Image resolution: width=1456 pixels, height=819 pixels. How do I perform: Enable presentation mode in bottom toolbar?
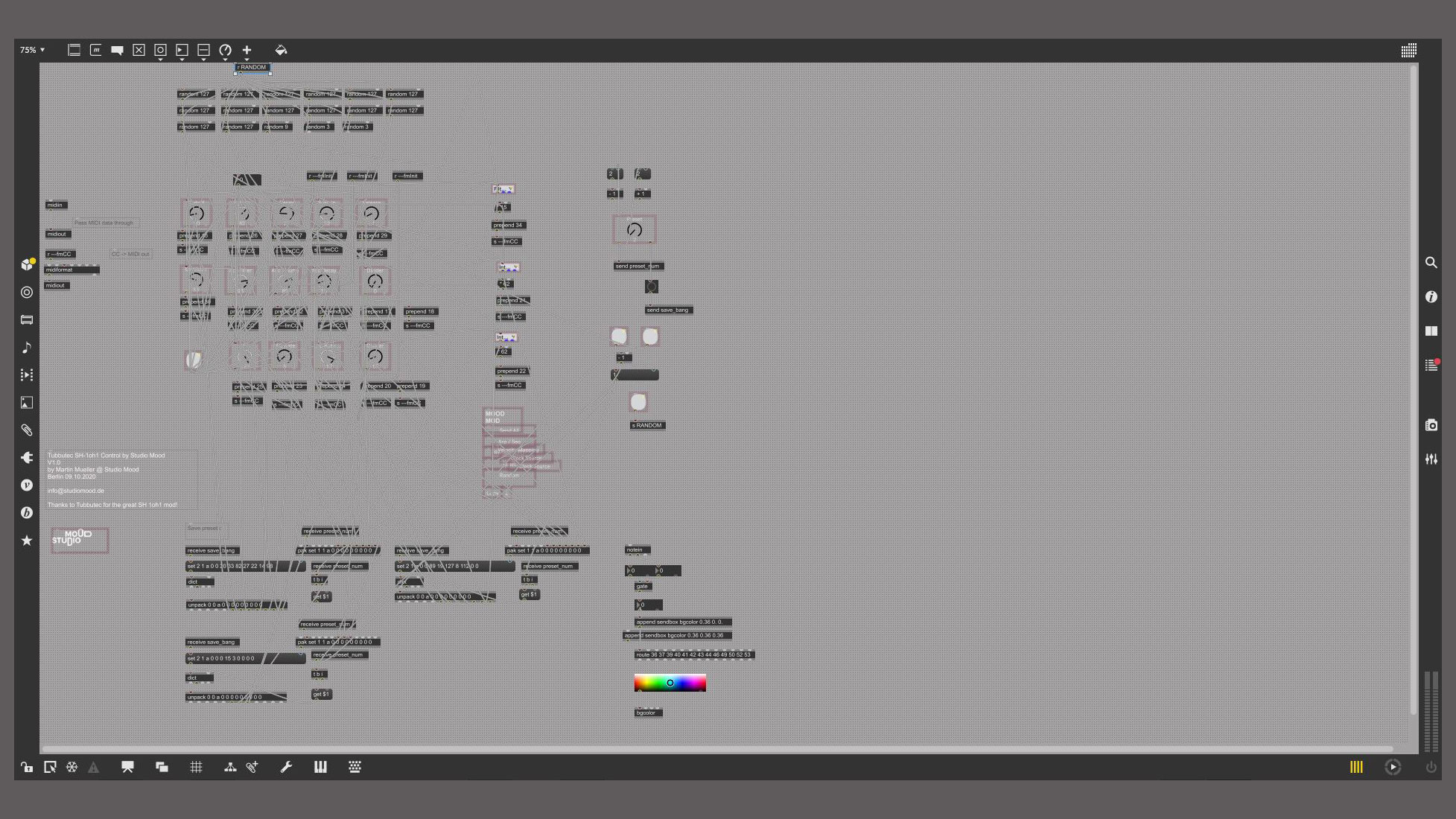(127, 767)
